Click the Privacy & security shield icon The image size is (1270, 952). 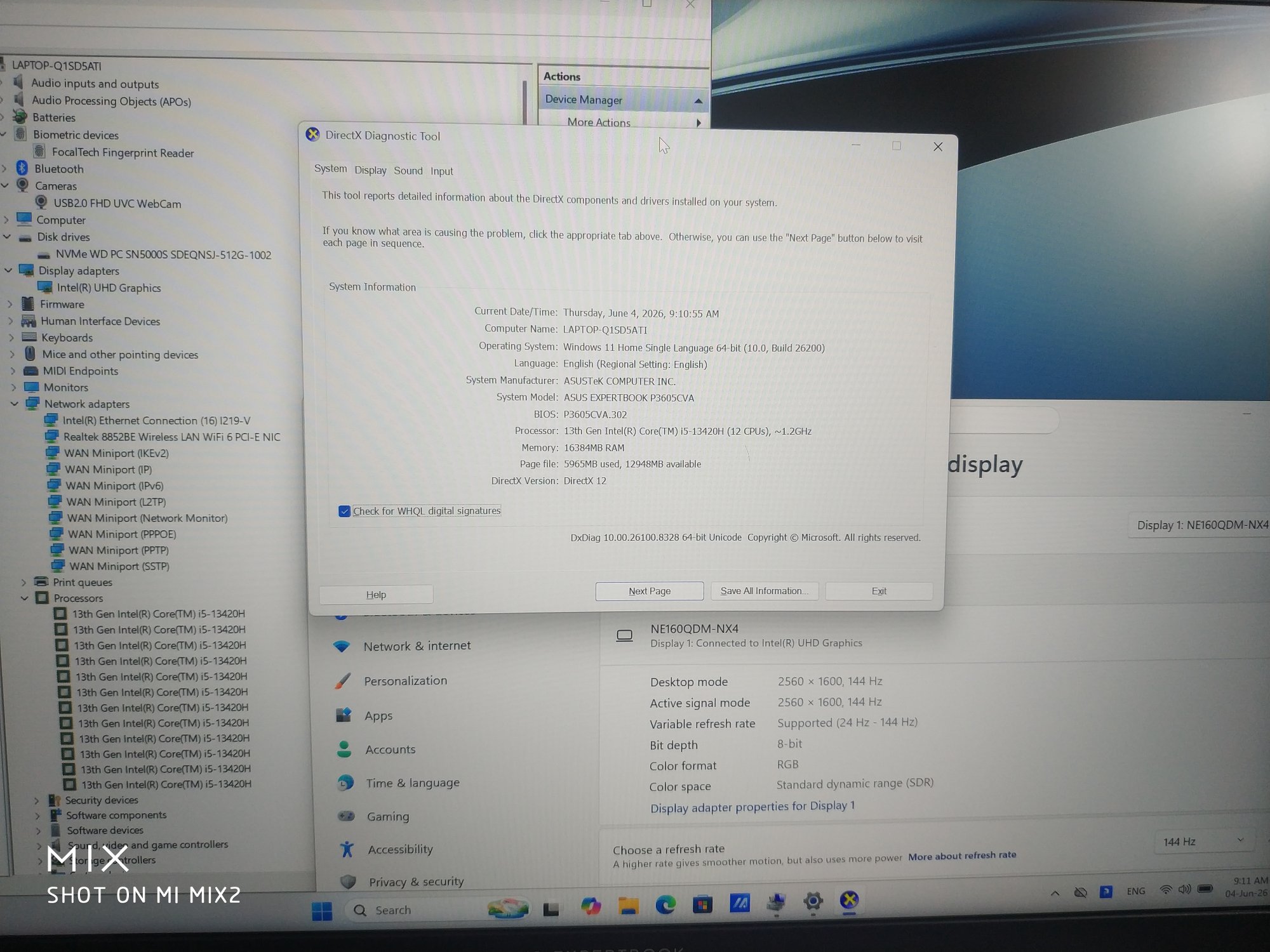pyautogui.click(x=348, y=882)
